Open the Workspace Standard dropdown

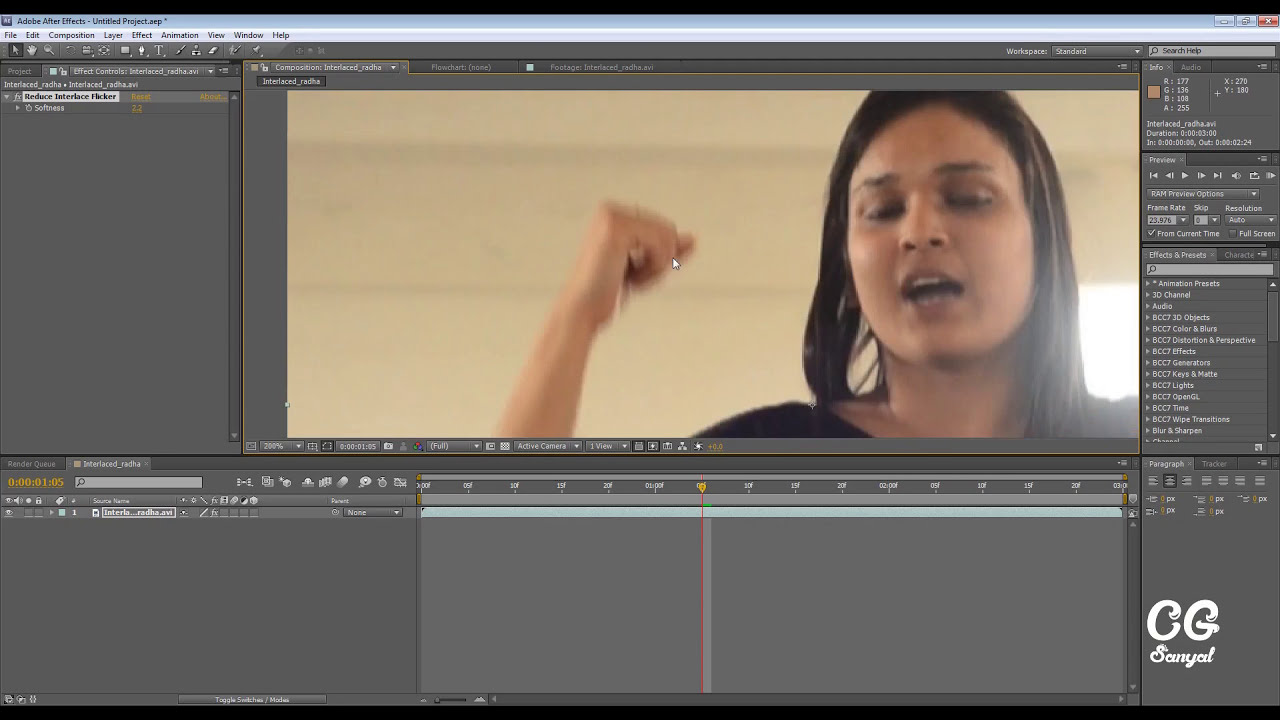pos(1097,51)
